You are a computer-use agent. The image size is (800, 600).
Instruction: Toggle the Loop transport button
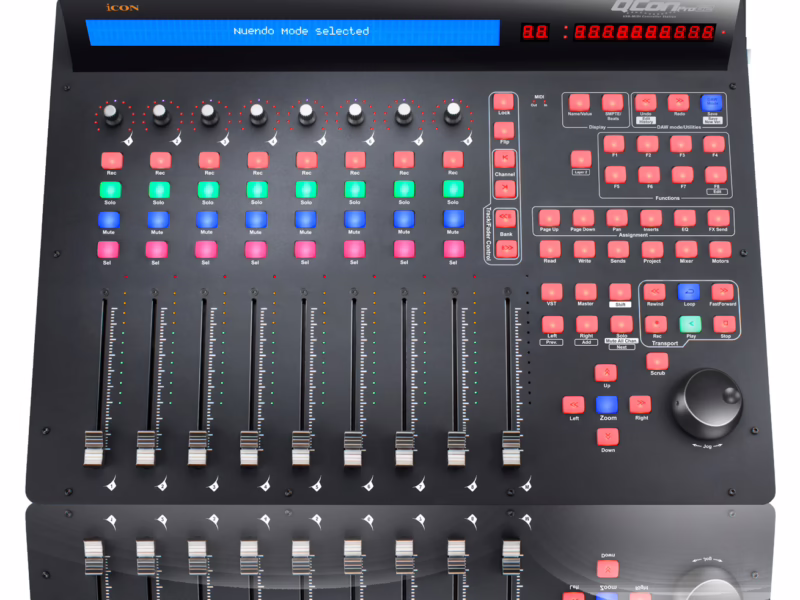[x=688, y=292]
